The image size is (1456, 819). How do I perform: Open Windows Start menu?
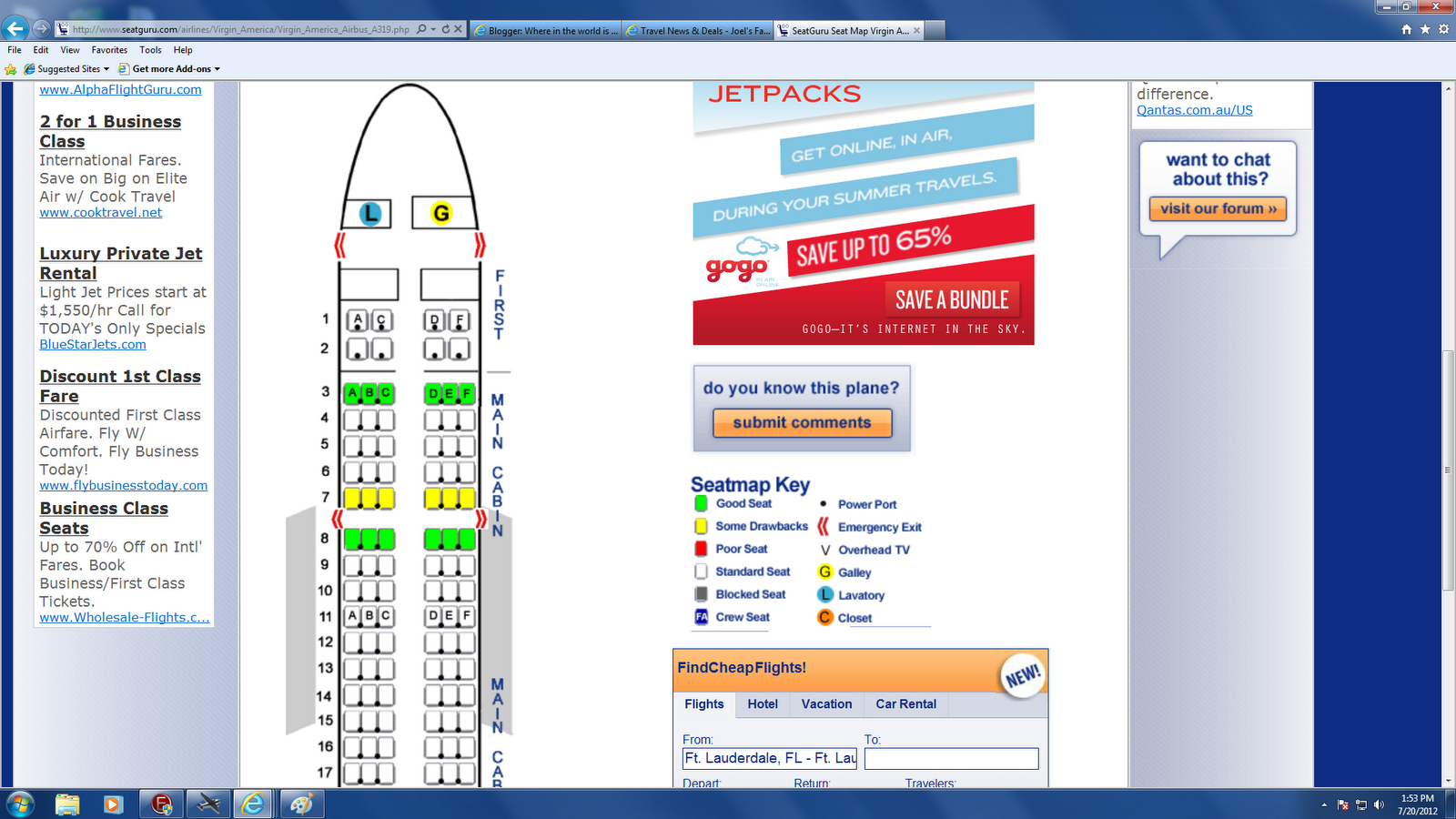pyautogui.click(x=20, y=804)
